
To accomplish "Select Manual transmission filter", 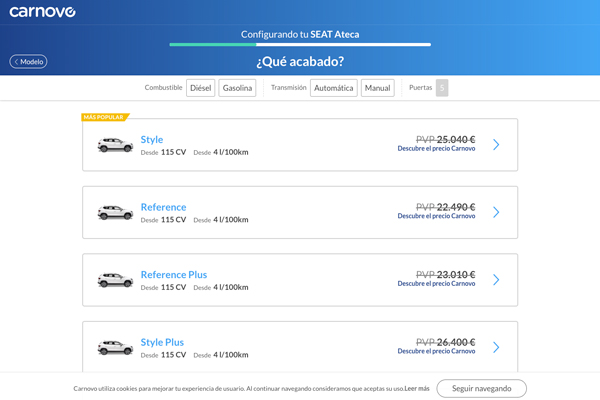I will pos(378,88).
